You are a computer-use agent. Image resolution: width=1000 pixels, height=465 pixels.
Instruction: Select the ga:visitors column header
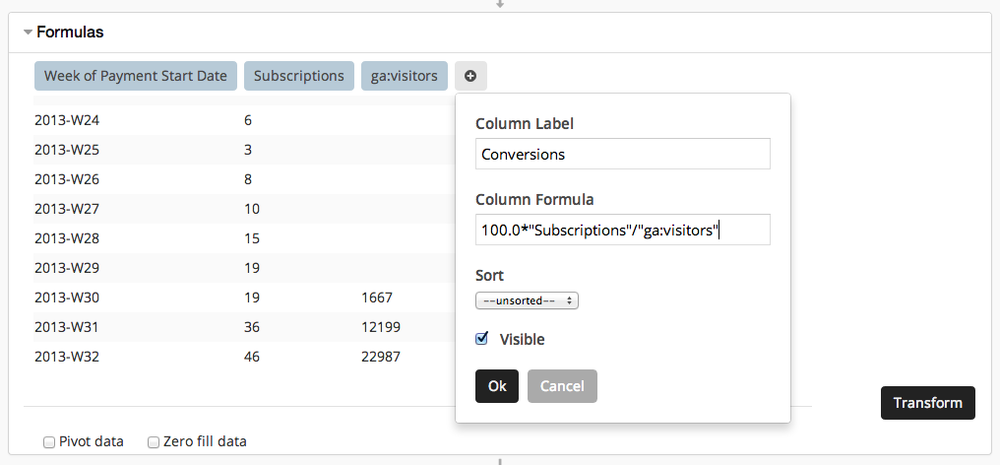click(x=404, y=76)
